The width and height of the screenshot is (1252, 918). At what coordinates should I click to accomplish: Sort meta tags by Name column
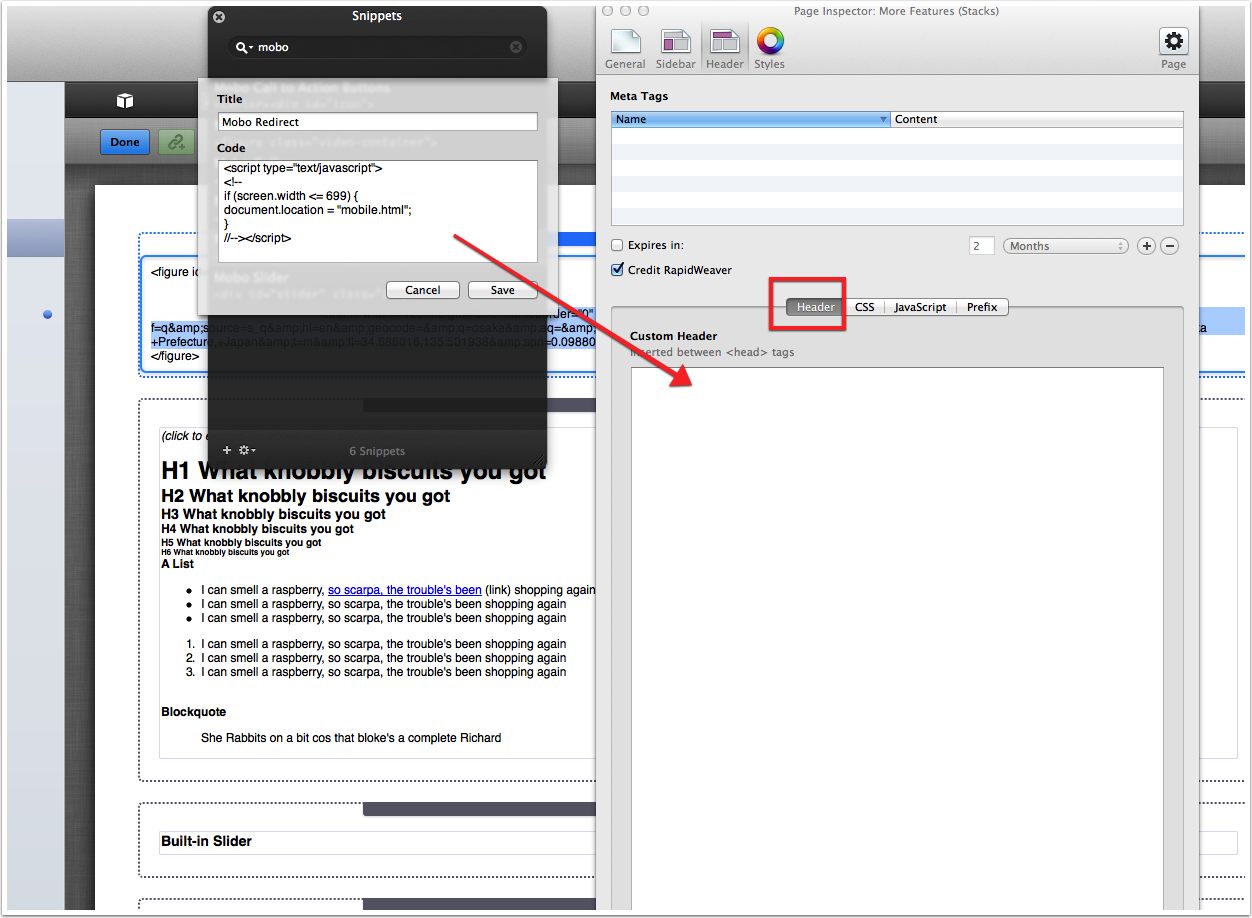[x=752, y=119]
